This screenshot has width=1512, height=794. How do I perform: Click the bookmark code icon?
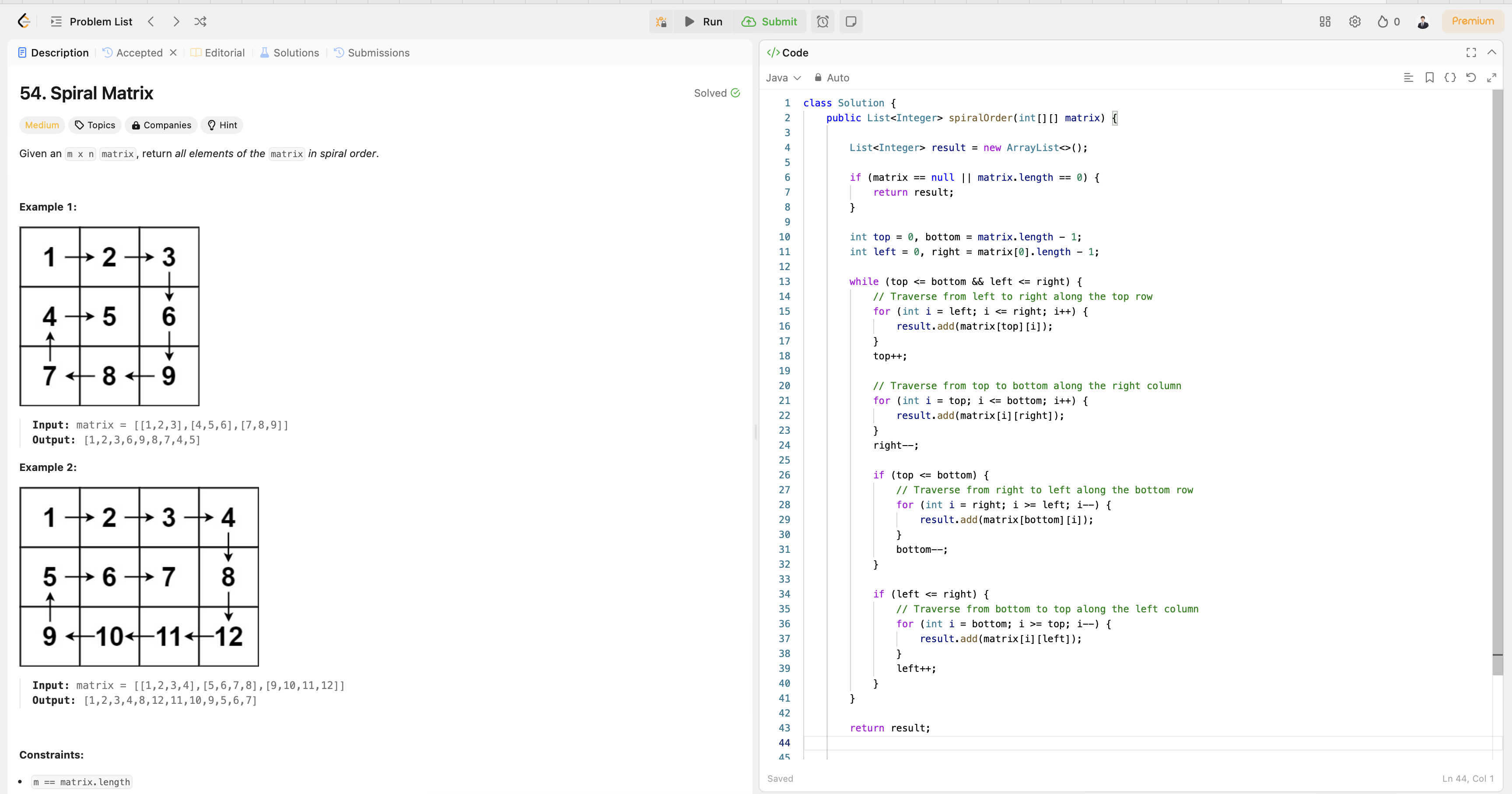[1429, 77]
